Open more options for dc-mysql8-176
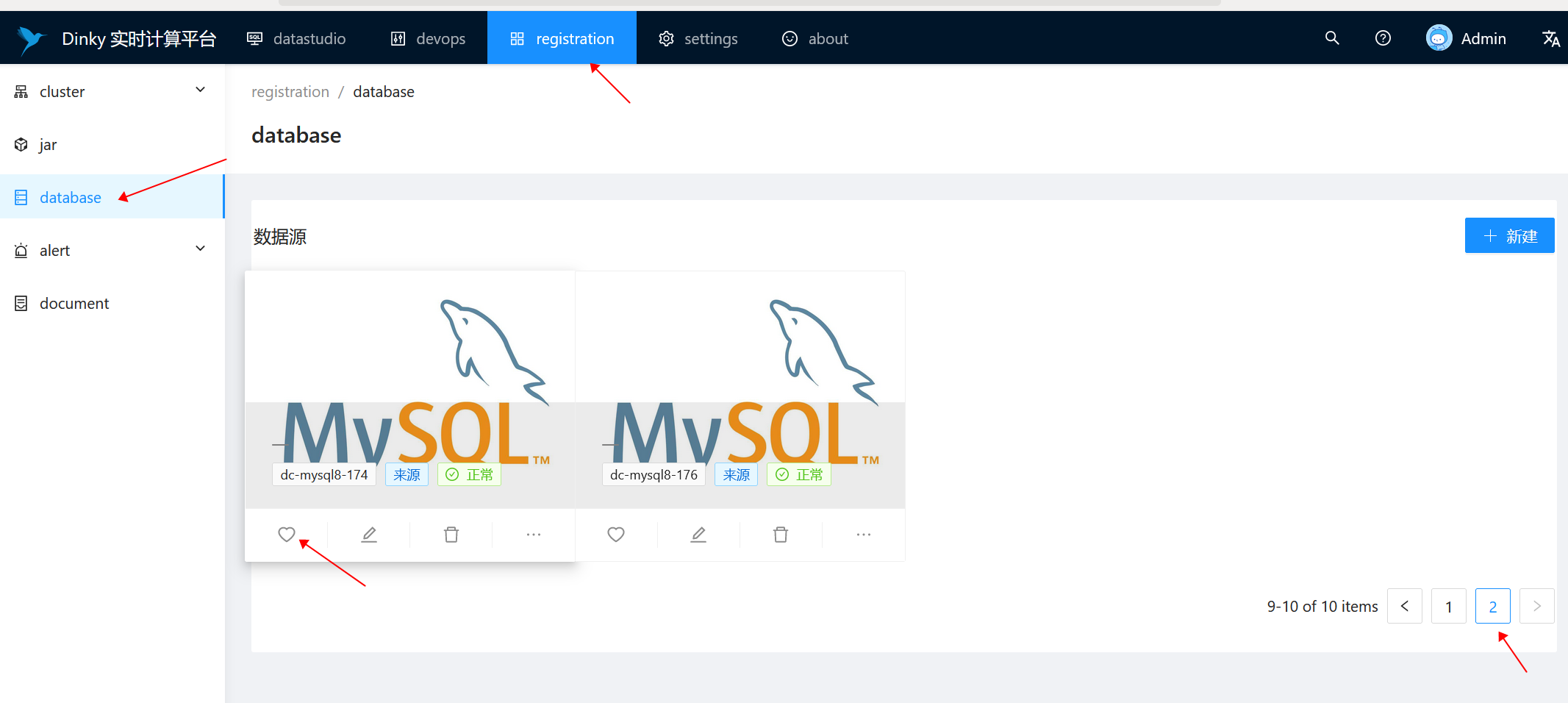Viewport: 1568px width, 703px height. tap(864, 535)
